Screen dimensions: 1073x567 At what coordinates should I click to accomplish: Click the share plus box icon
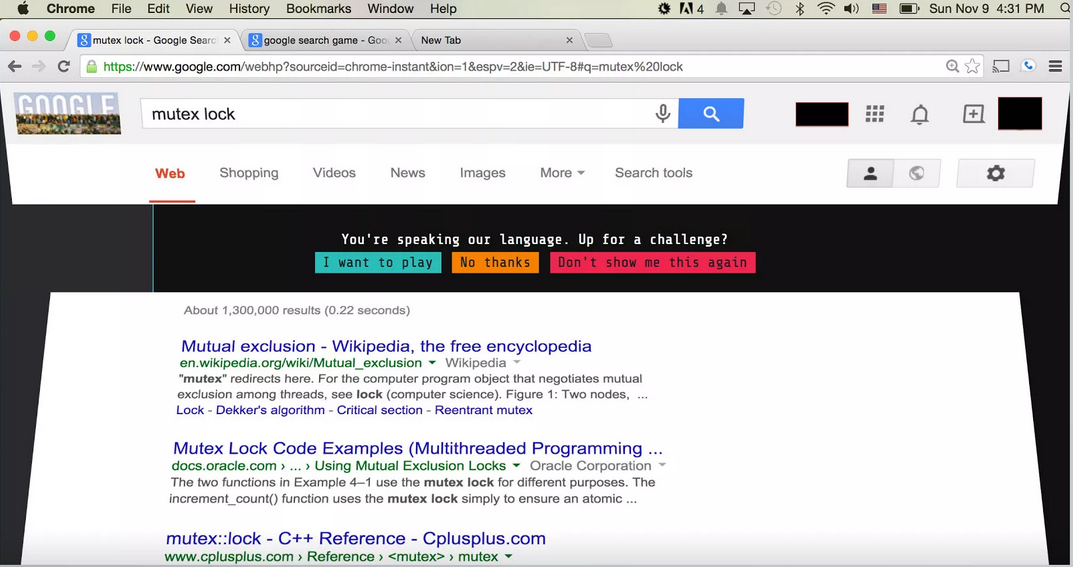[x=973, y=114]
